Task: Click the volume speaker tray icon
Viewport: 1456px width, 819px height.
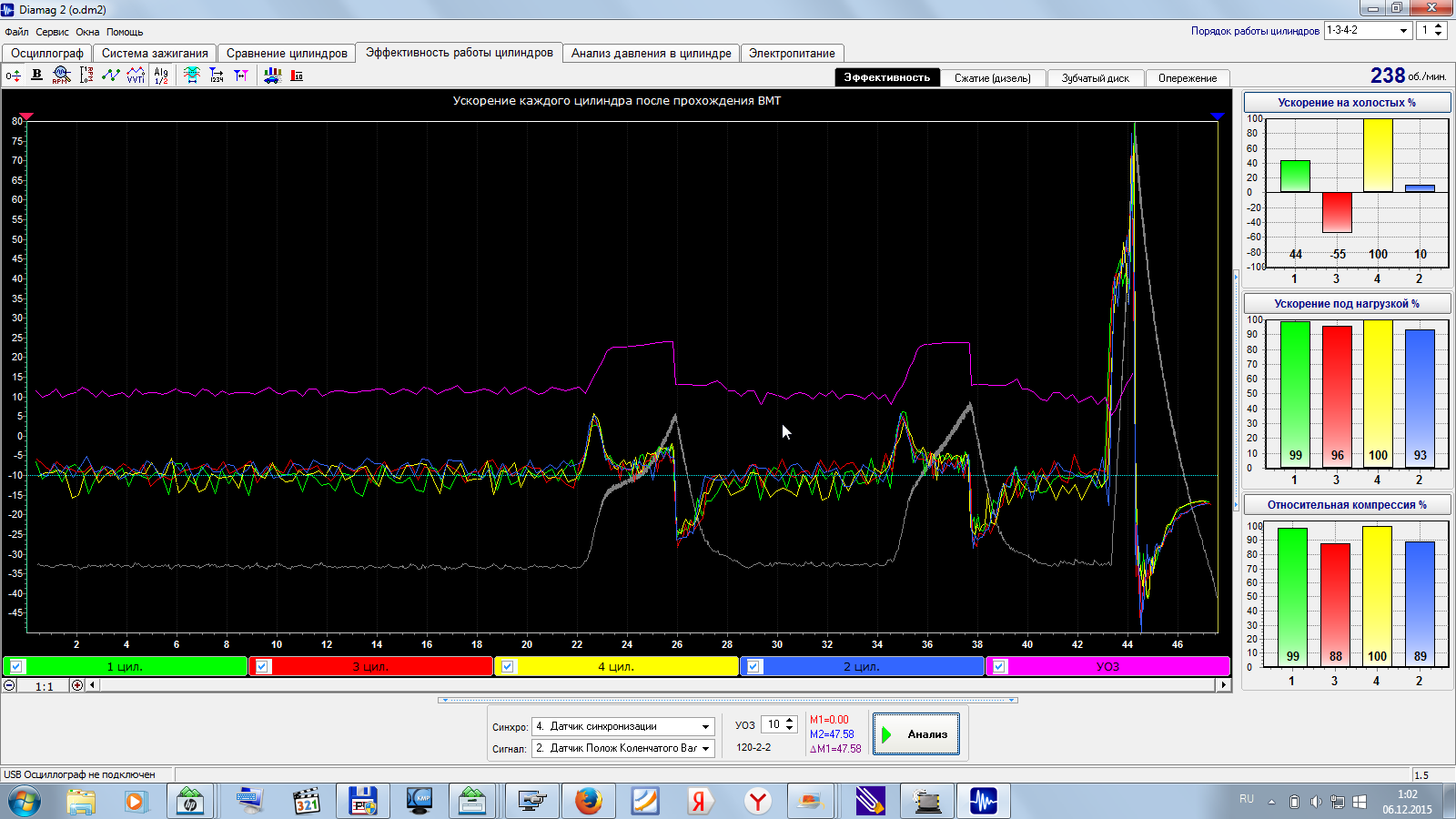Action: pyautogui.click(x=1316, y=802)
